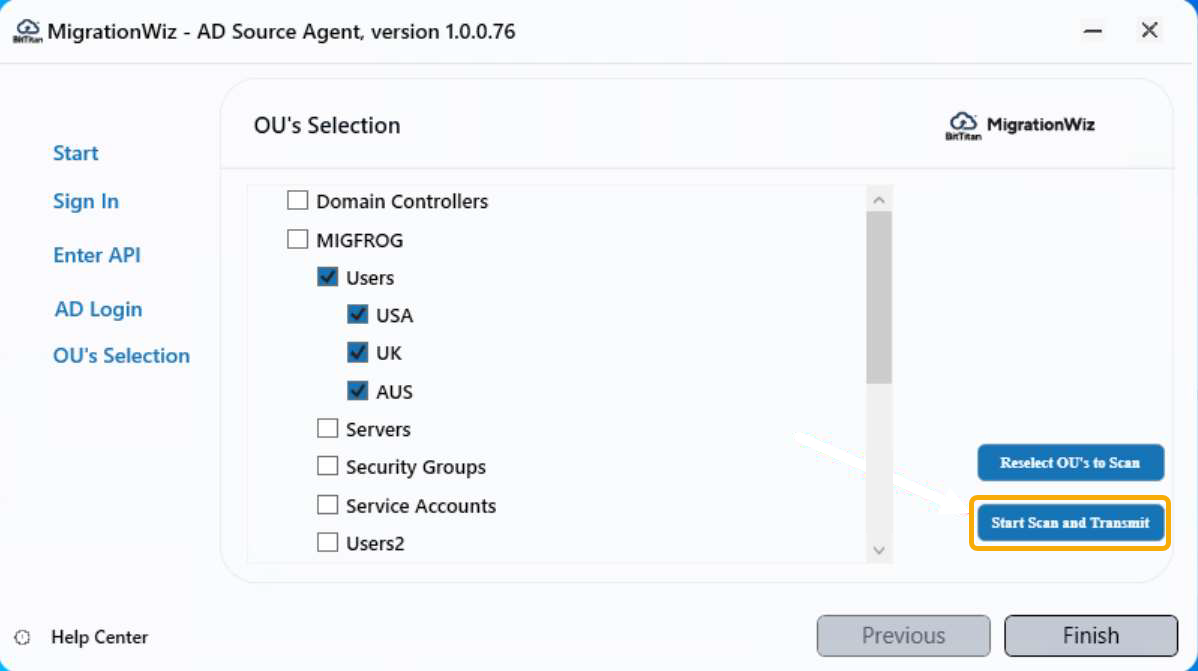Toggle the MIGFROG checkbox
This screenshot has width=1198, height=671.
298,240
